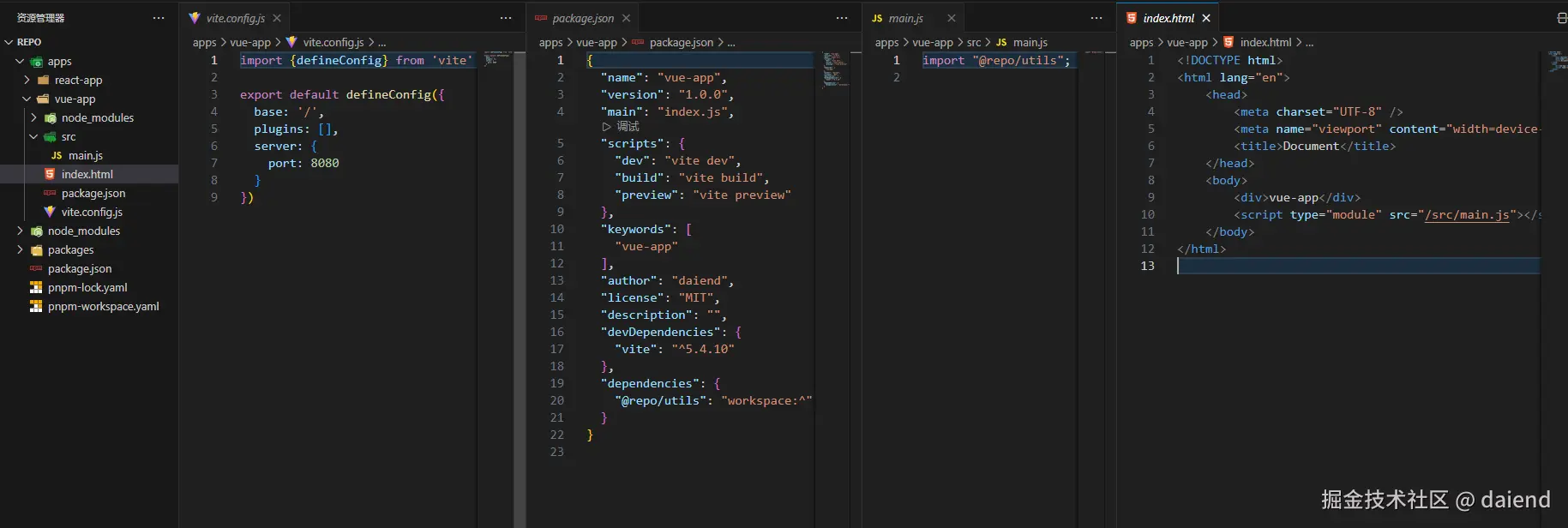The height and width of the screenshot is (528, 1568).
Task: Click the HTML5 icon of index.html in tree
Action: tap(50, 174)
